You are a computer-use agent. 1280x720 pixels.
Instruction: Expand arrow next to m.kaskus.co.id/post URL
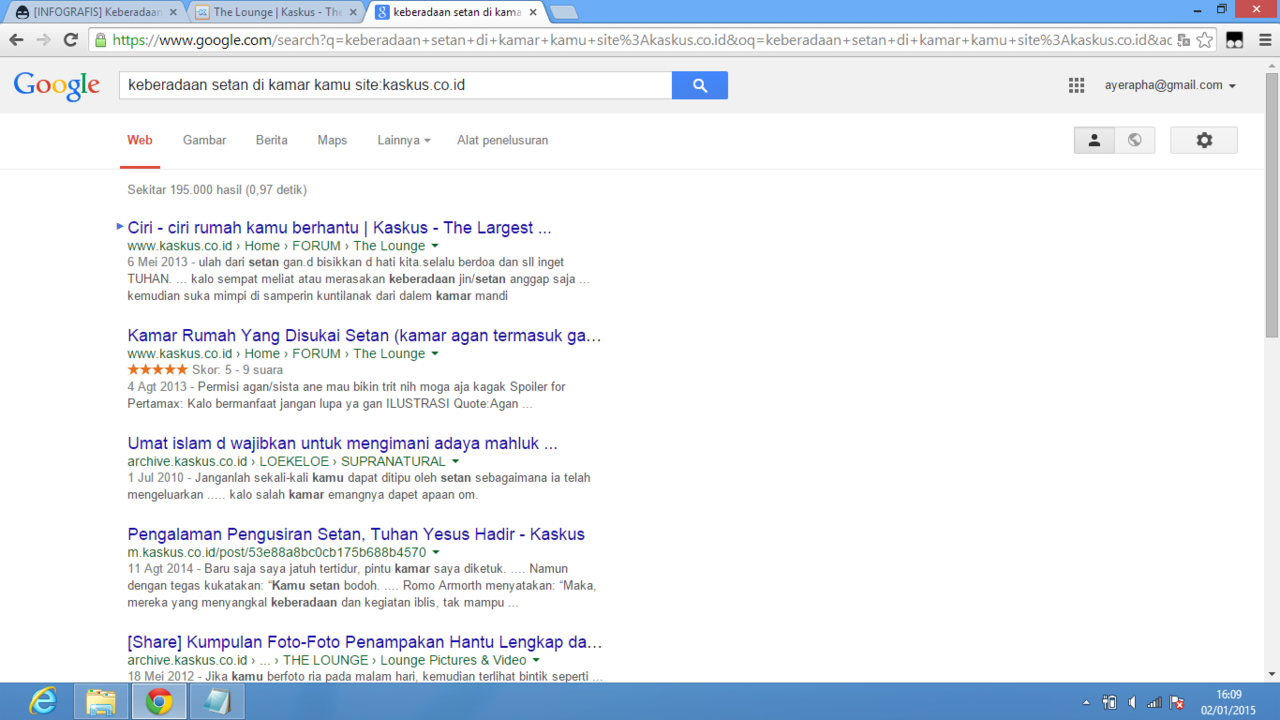(x=436, y=553)
